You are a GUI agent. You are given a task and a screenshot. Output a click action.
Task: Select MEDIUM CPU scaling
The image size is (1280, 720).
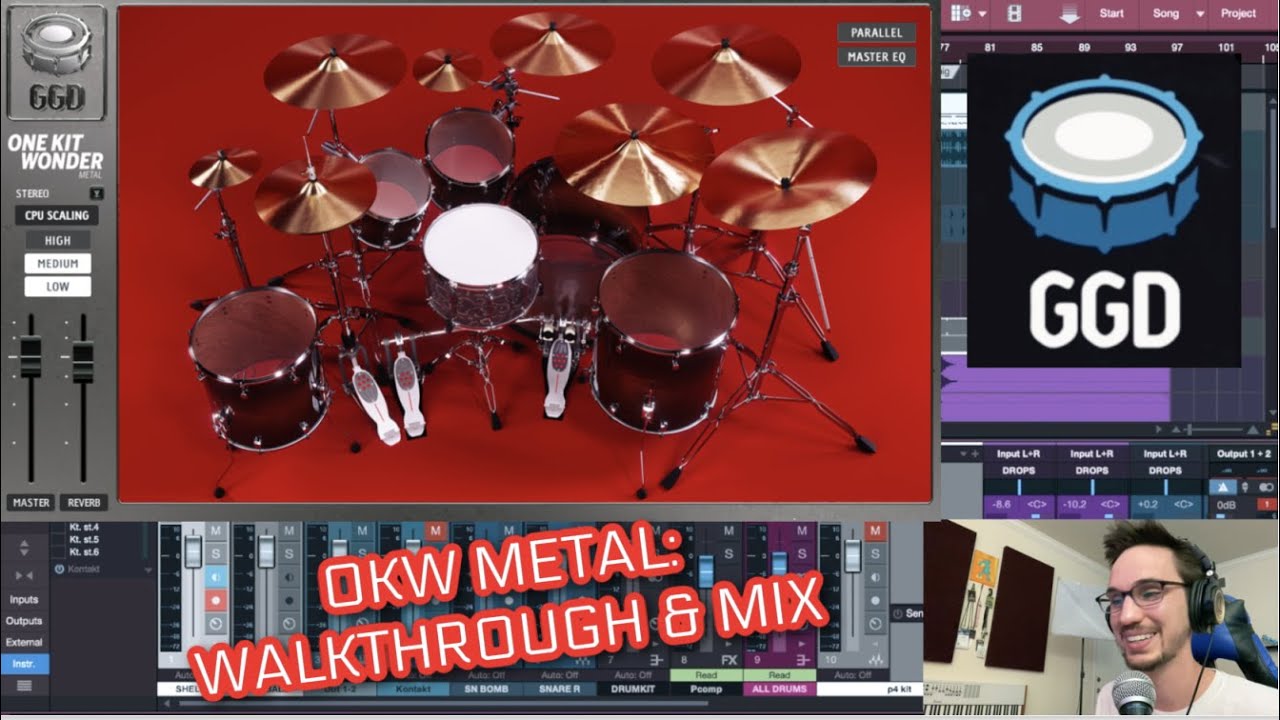pos(57,264)
